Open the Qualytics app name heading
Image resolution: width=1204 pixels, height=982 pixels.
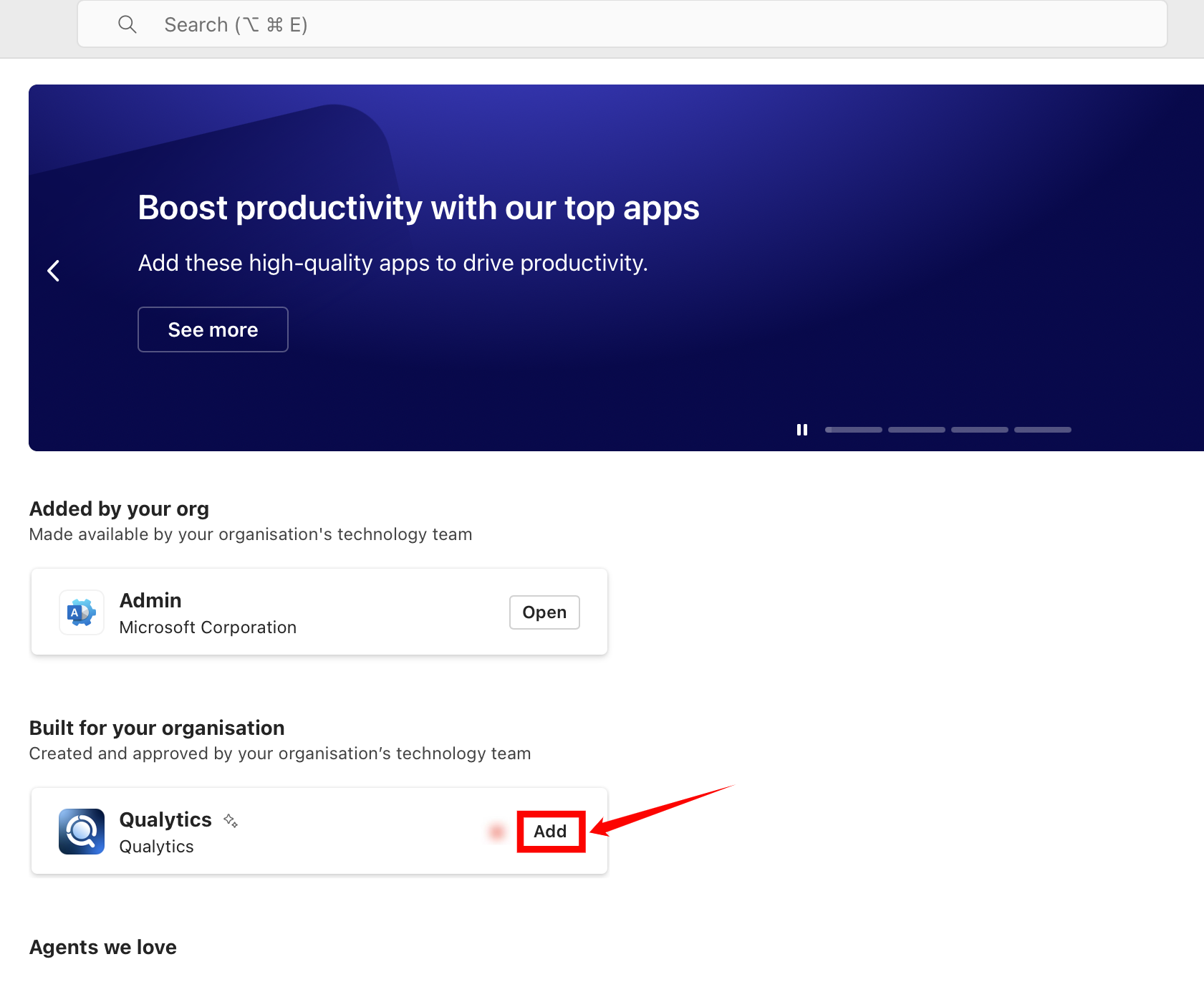(165, 819)
